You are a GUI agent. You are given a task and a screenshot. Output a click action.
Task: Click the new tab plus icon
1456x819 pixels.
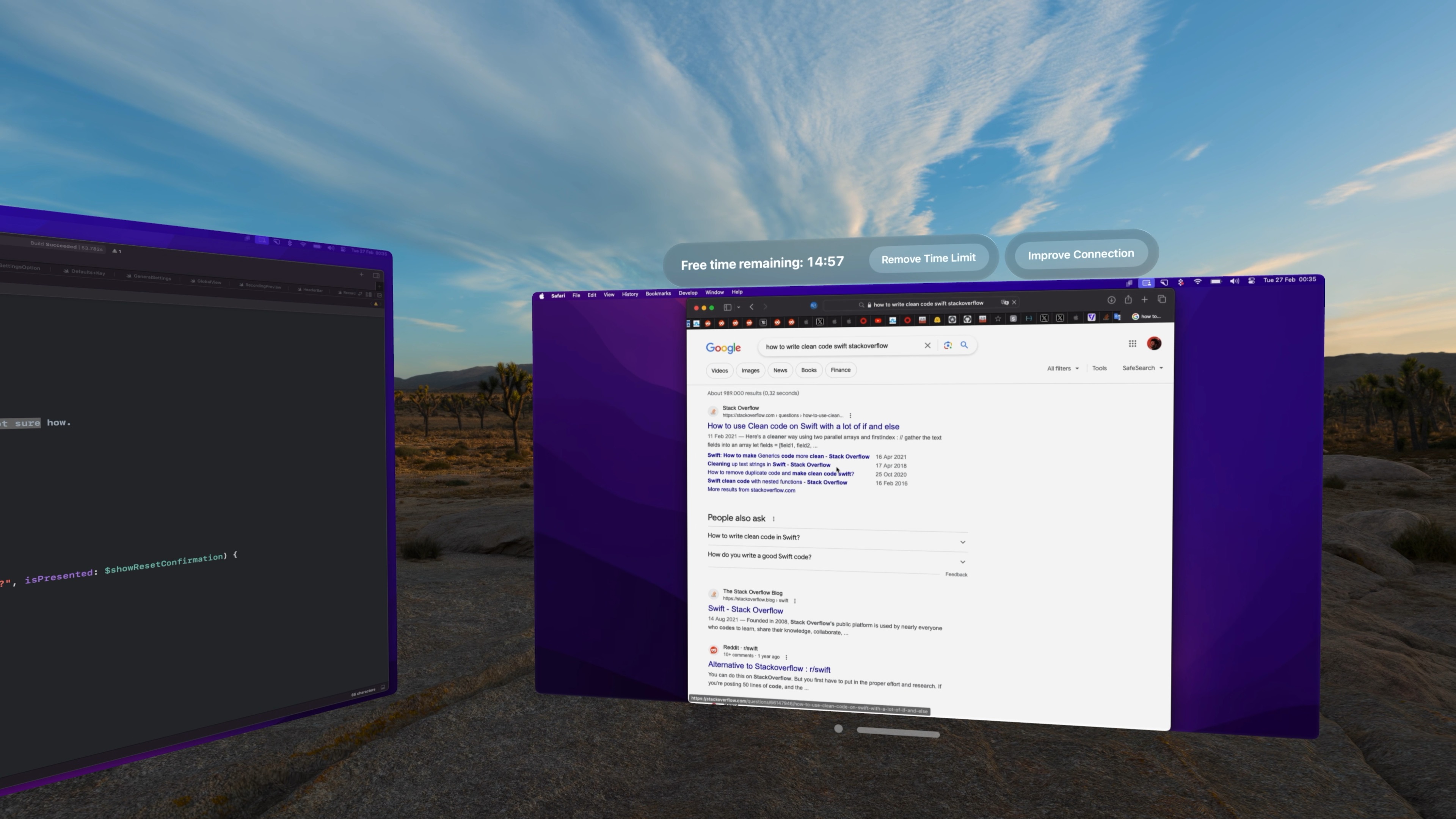click(x=1145, y=300)
